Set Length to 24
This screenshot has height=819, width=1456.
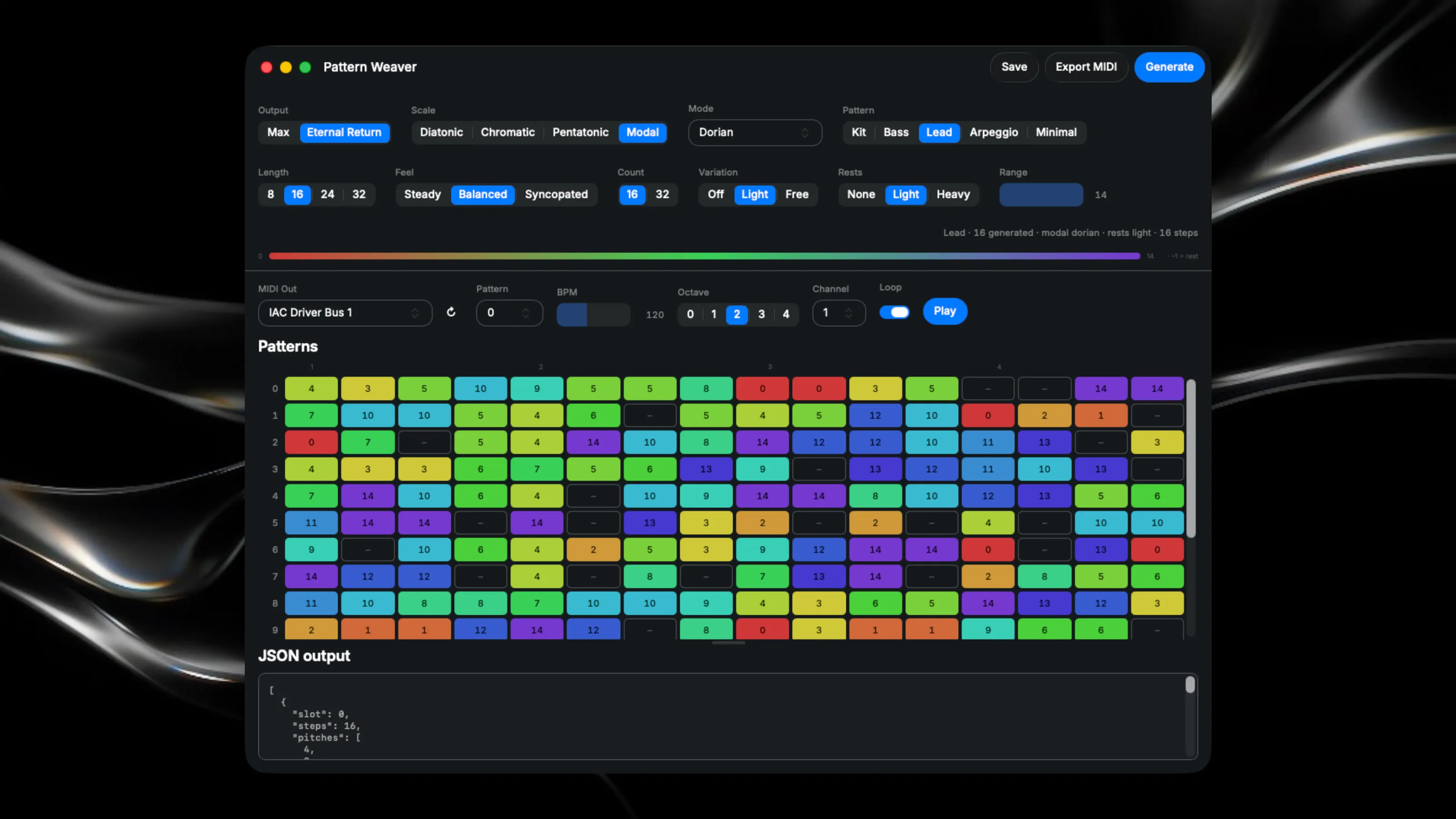click(x=327, y=194)
